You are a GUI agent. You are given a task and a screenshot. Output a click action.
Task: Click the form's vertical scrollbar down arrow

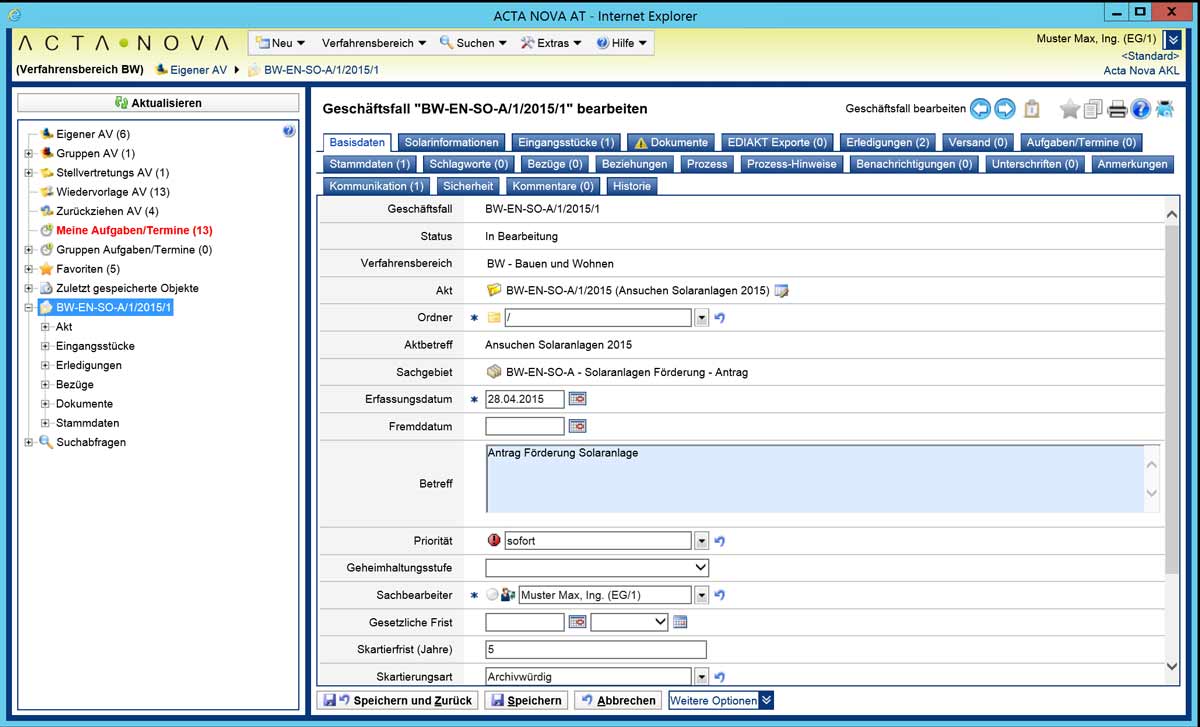1172,666
